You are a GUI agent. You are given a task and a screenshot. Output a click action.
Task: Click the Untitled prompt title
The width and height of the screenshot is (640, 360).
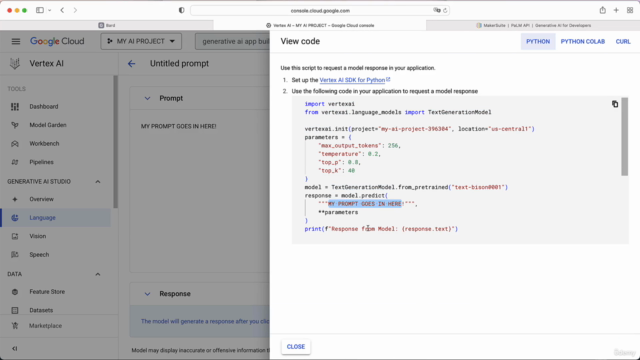(x=179, y=64)
